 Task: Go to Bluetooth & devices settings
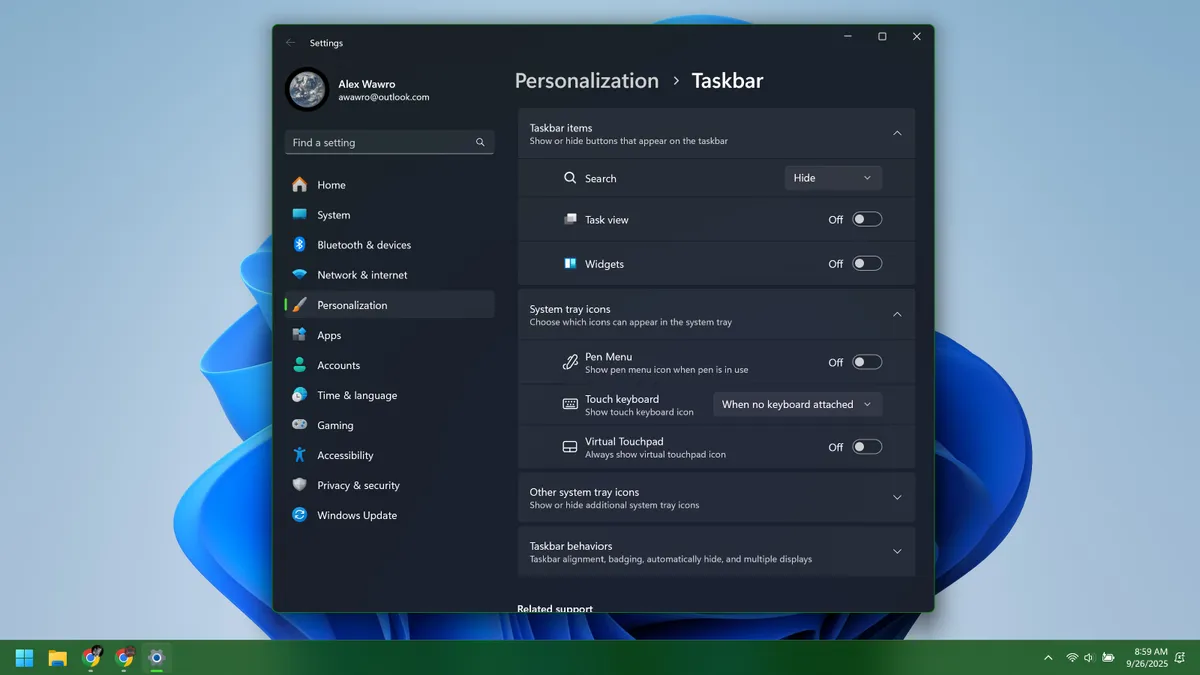tap(364, 245)
